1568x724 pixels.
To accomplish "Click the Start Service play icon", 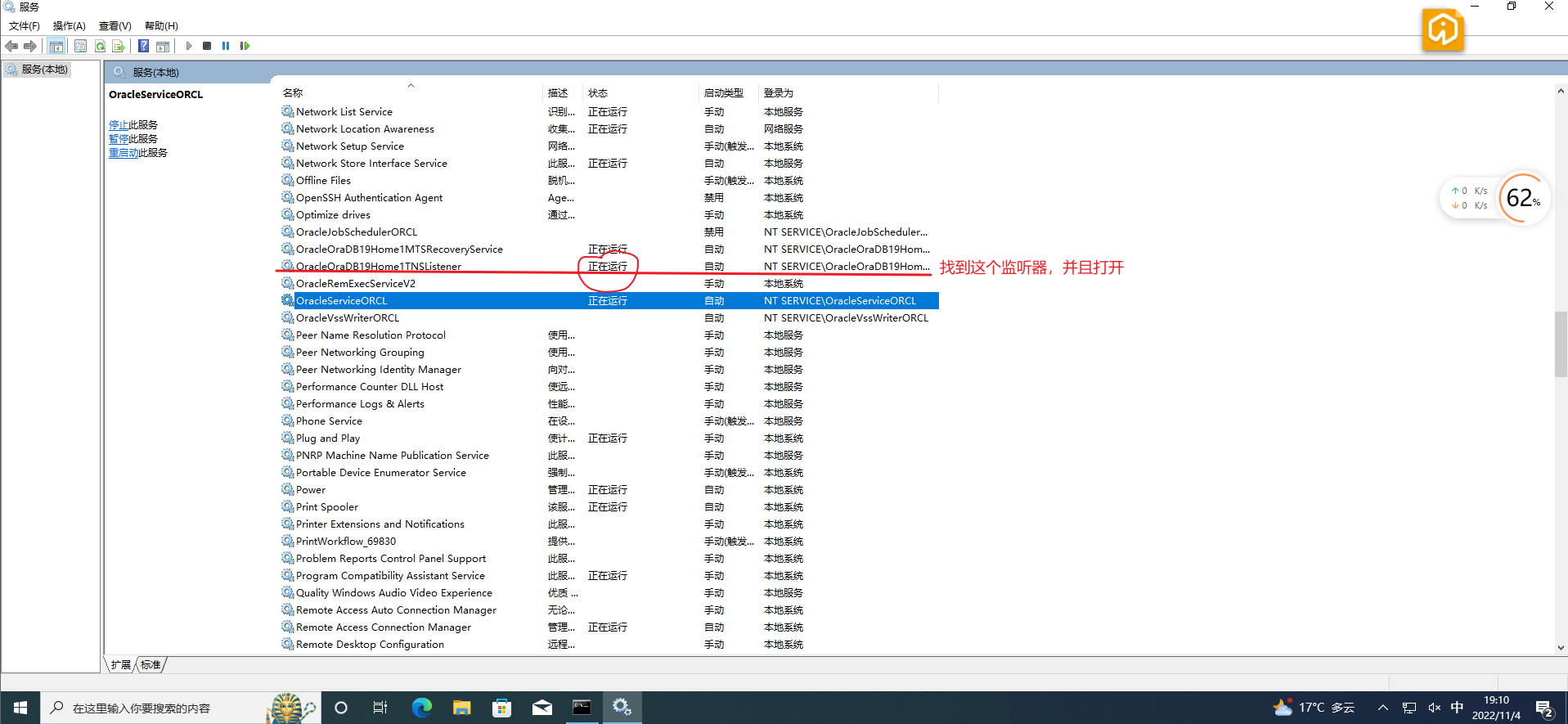I will point(189,46).
